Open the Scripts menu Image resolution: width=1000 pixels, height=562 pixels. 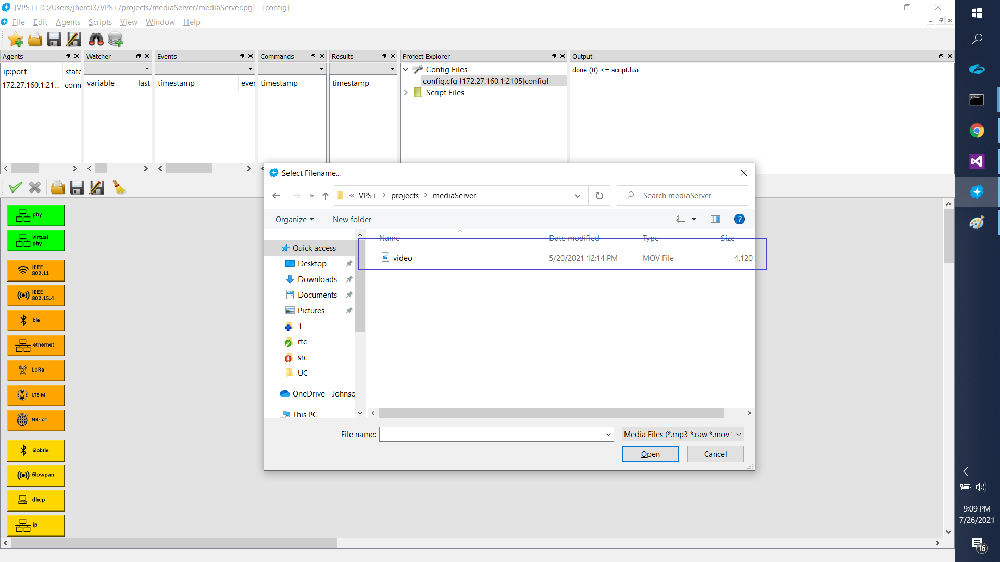coord(100,22)
